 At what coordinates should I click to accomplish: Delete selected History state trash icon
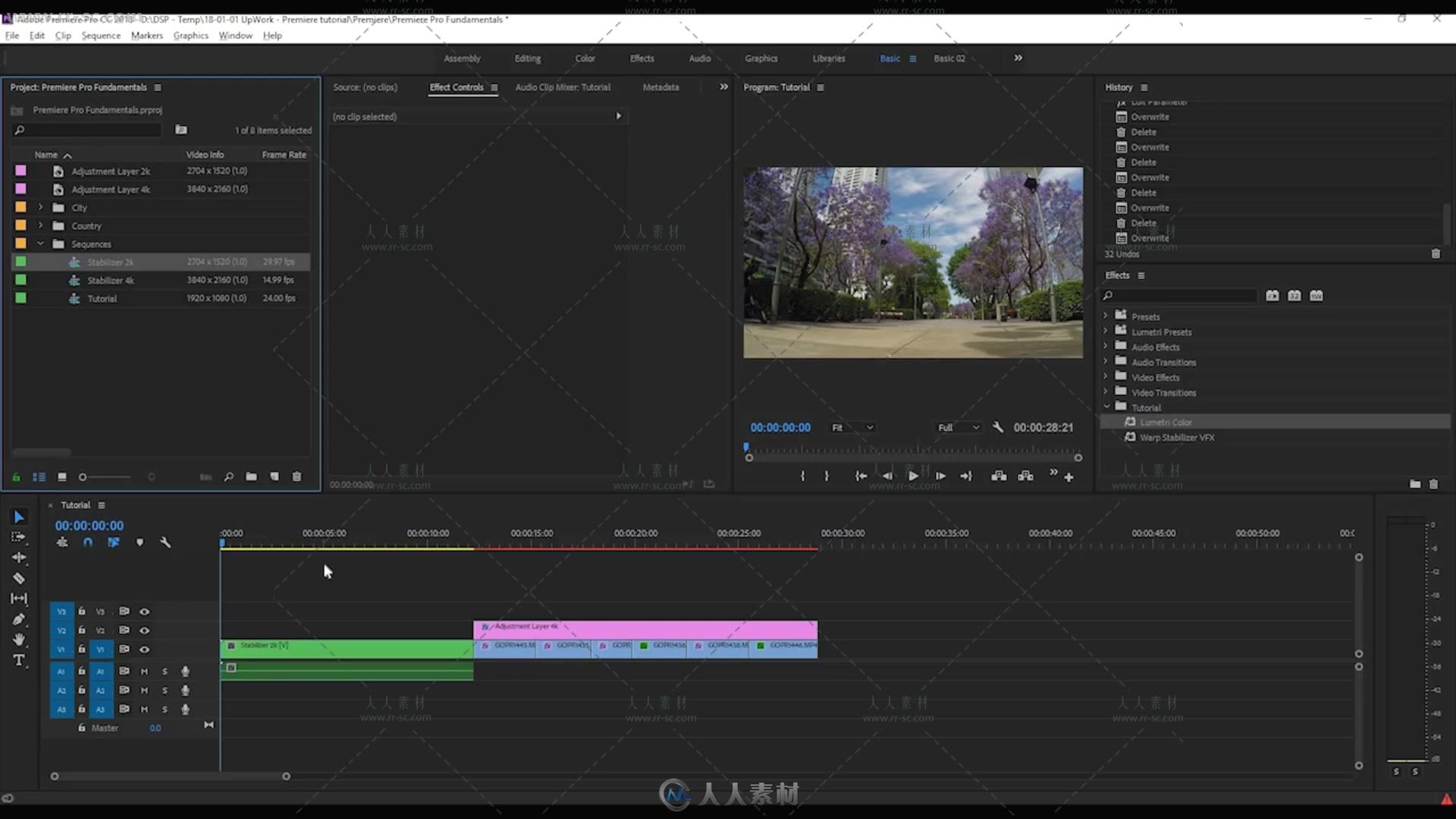click(x=1436, y=254)
